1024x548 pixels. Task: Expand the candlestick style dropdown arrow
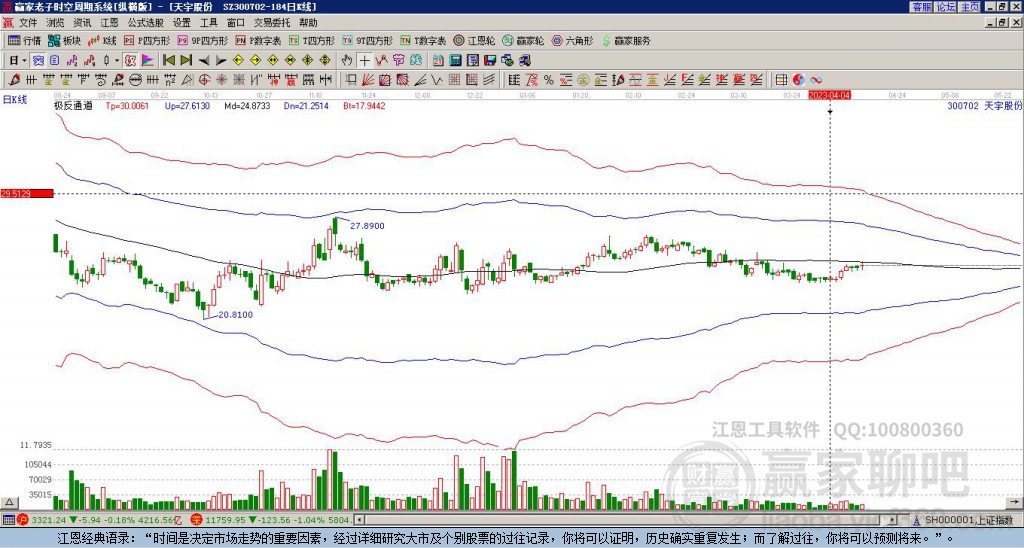116,61
